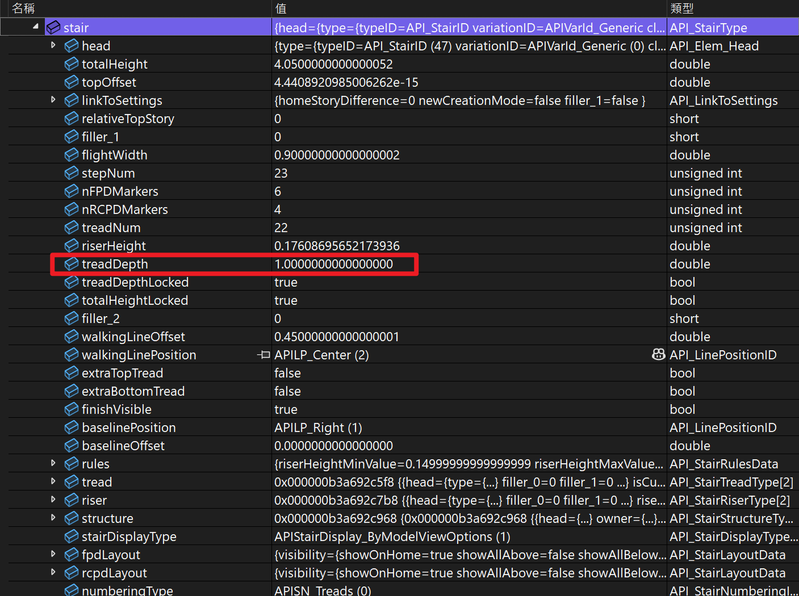
Task: Select the flightWidth value 0.90000000000000002
Action: 337,155
